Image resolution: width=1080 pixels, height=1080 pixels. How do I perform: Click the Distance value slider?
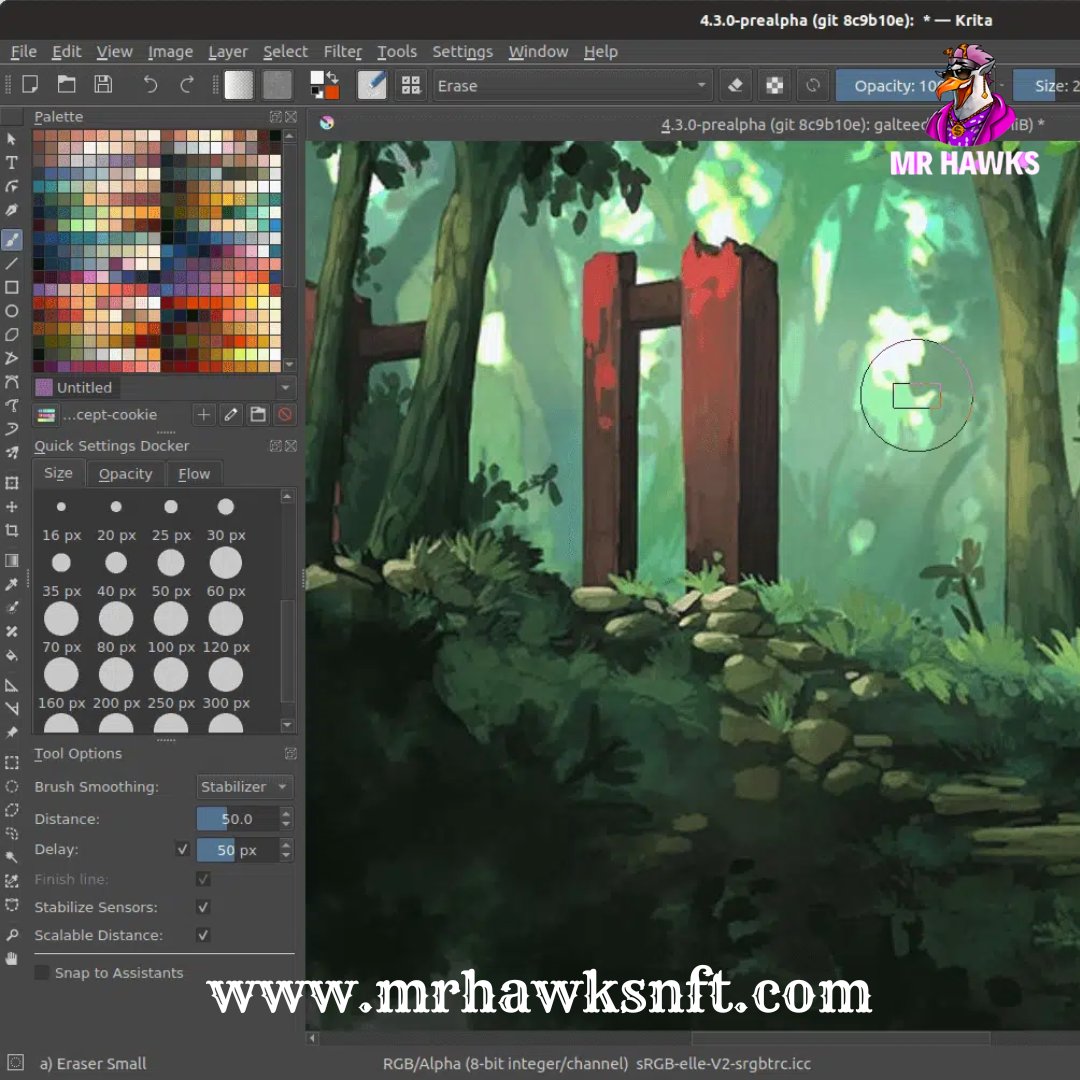click(238, 819)
